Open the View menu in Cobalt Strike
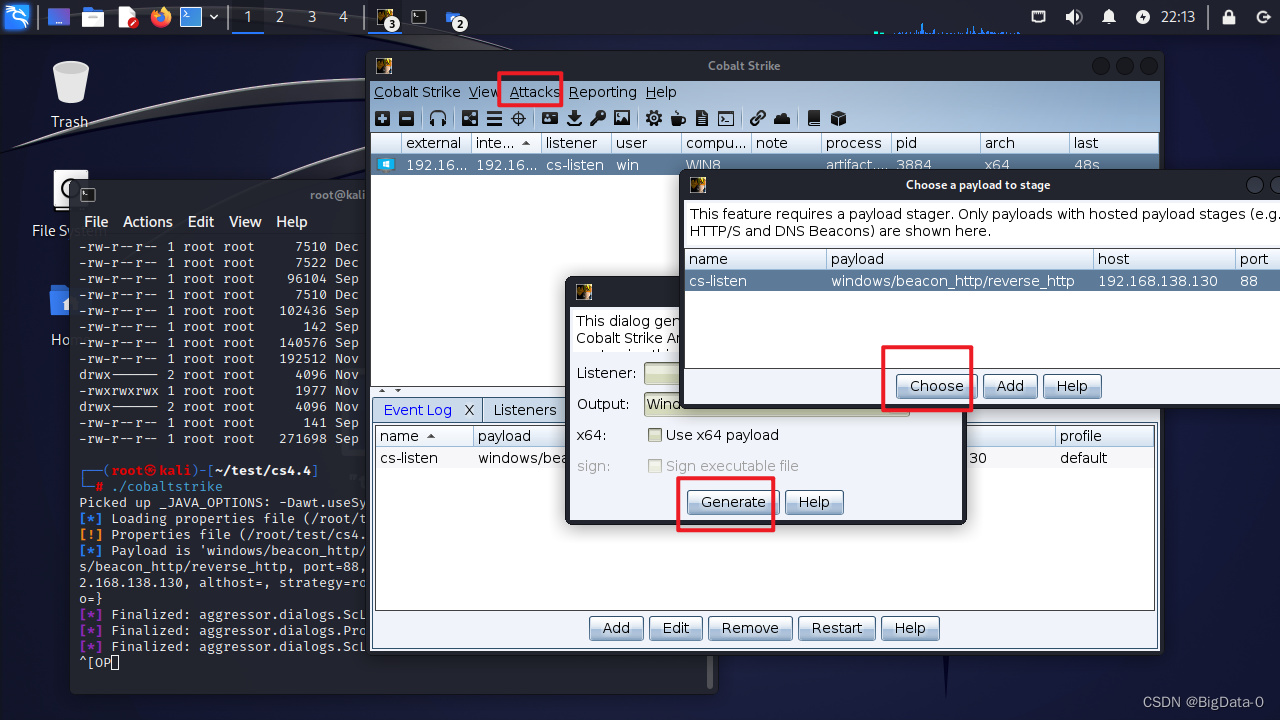1280x720 pixels. pos(483,92)
